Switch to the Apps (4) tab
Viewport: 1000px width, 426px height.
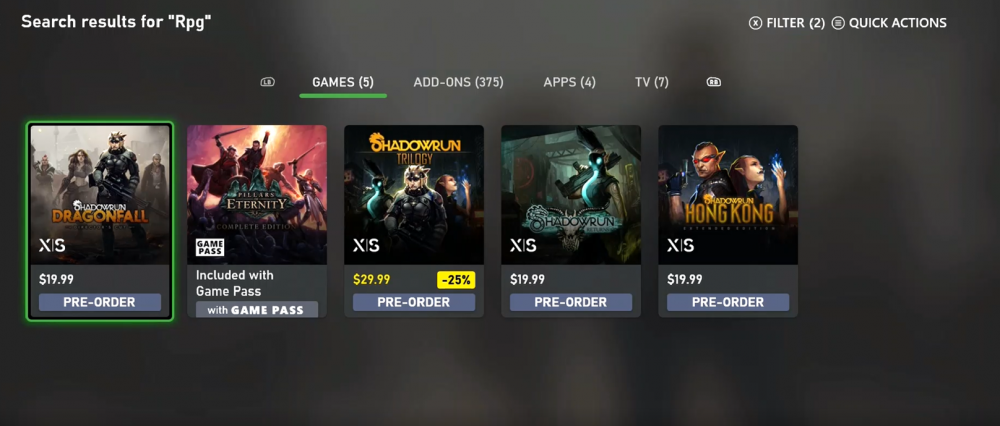click(x=570, y=82)
